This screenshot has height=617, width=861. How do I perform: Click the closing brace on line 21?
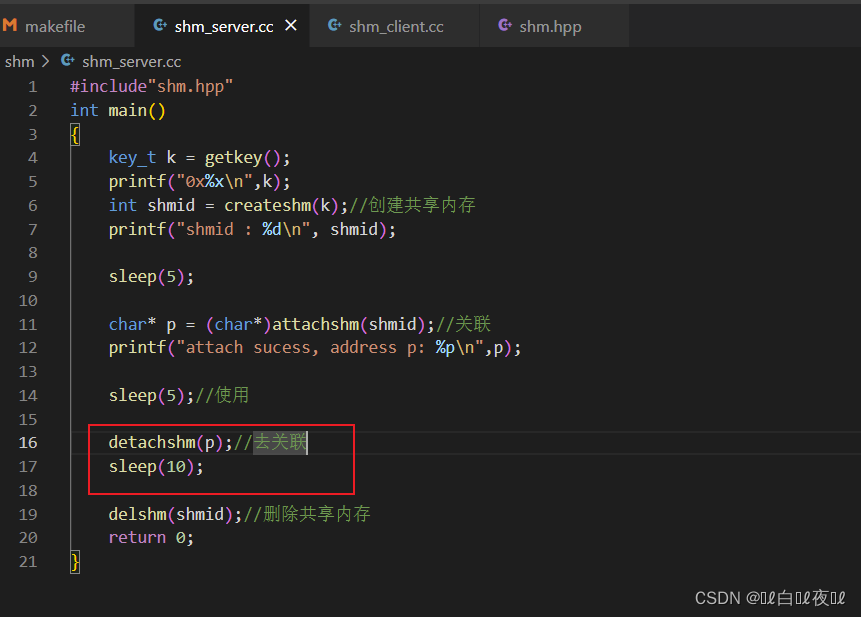[75, 562]
